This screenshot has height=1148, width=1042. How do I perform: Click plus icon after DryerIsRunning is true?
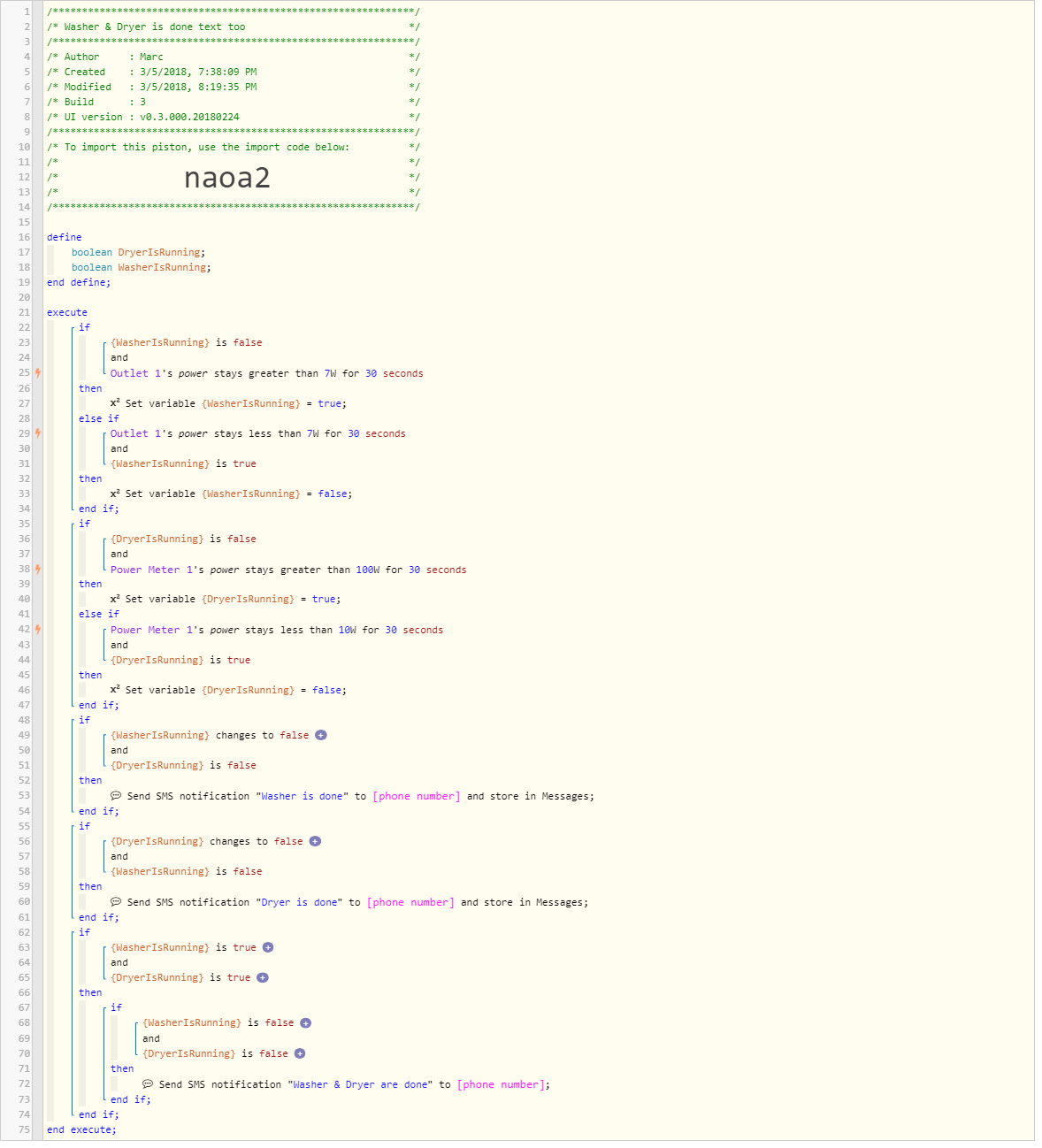[x=263, y=977]
